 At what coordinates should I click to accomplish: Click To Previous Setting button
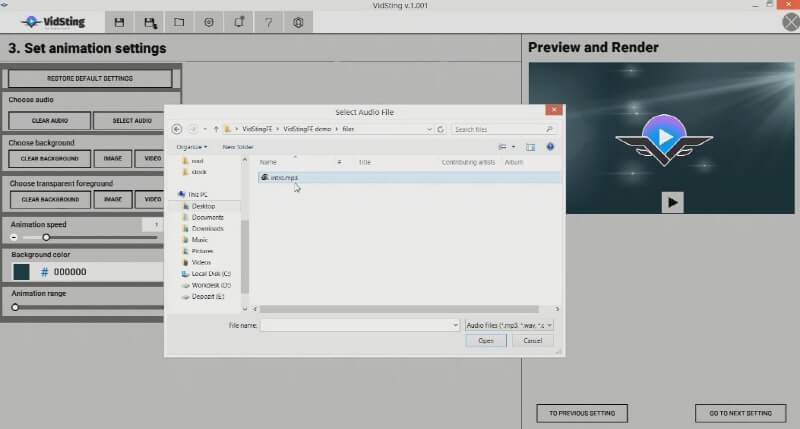[x=582, y=413]
